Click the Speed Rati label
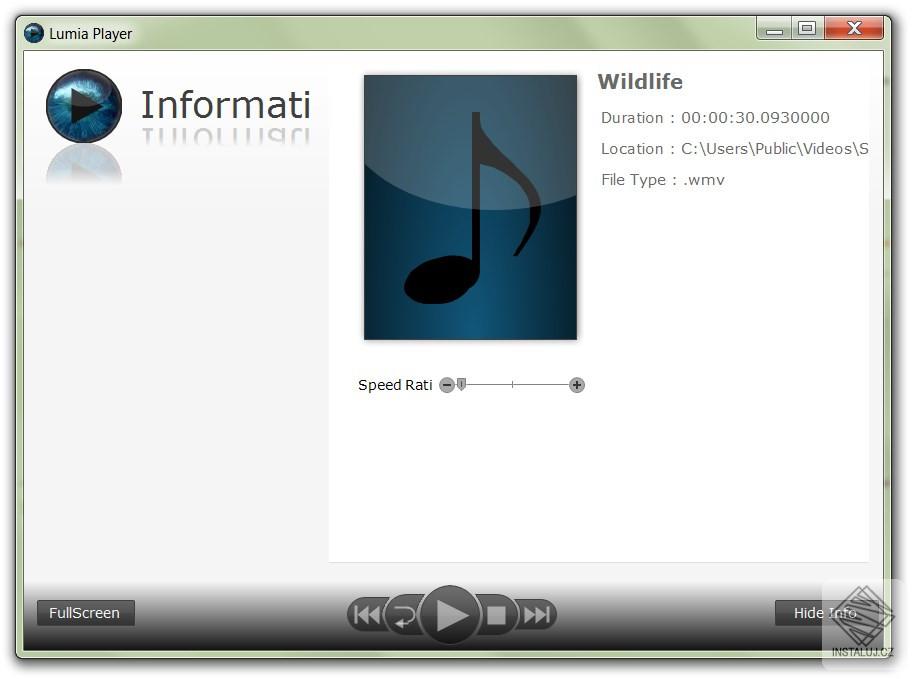This screenshot has width=913, height=679. click(x=395, y=385)
